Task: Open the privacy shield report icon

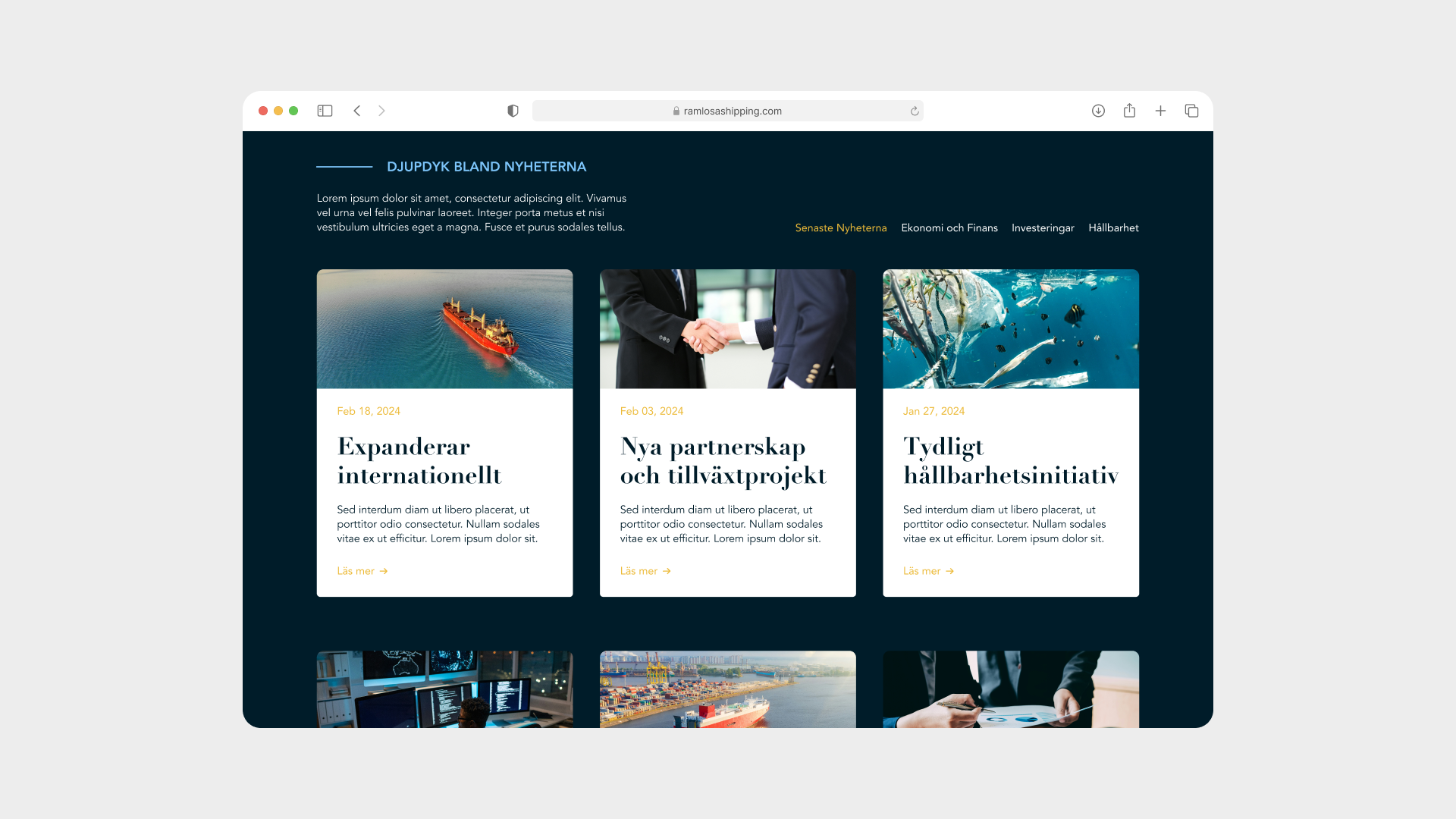Action: click(513, 111)
